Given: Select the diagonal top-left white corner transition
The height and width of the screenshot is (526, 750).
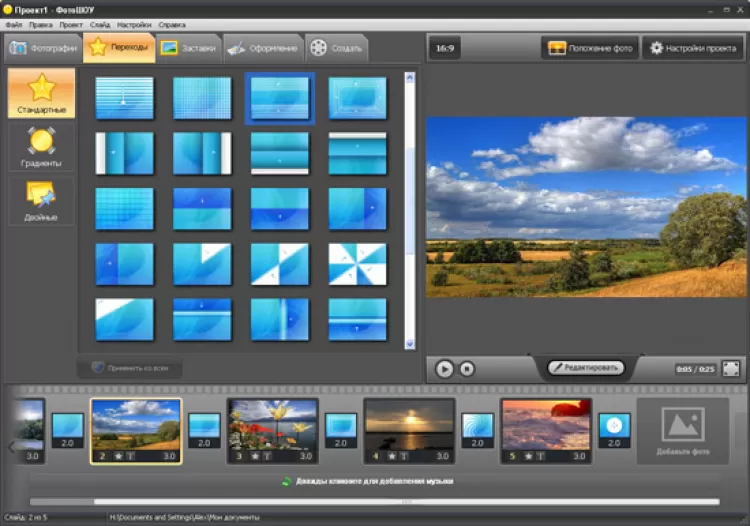Looking at the screenshot, I should tap(124, 319).
